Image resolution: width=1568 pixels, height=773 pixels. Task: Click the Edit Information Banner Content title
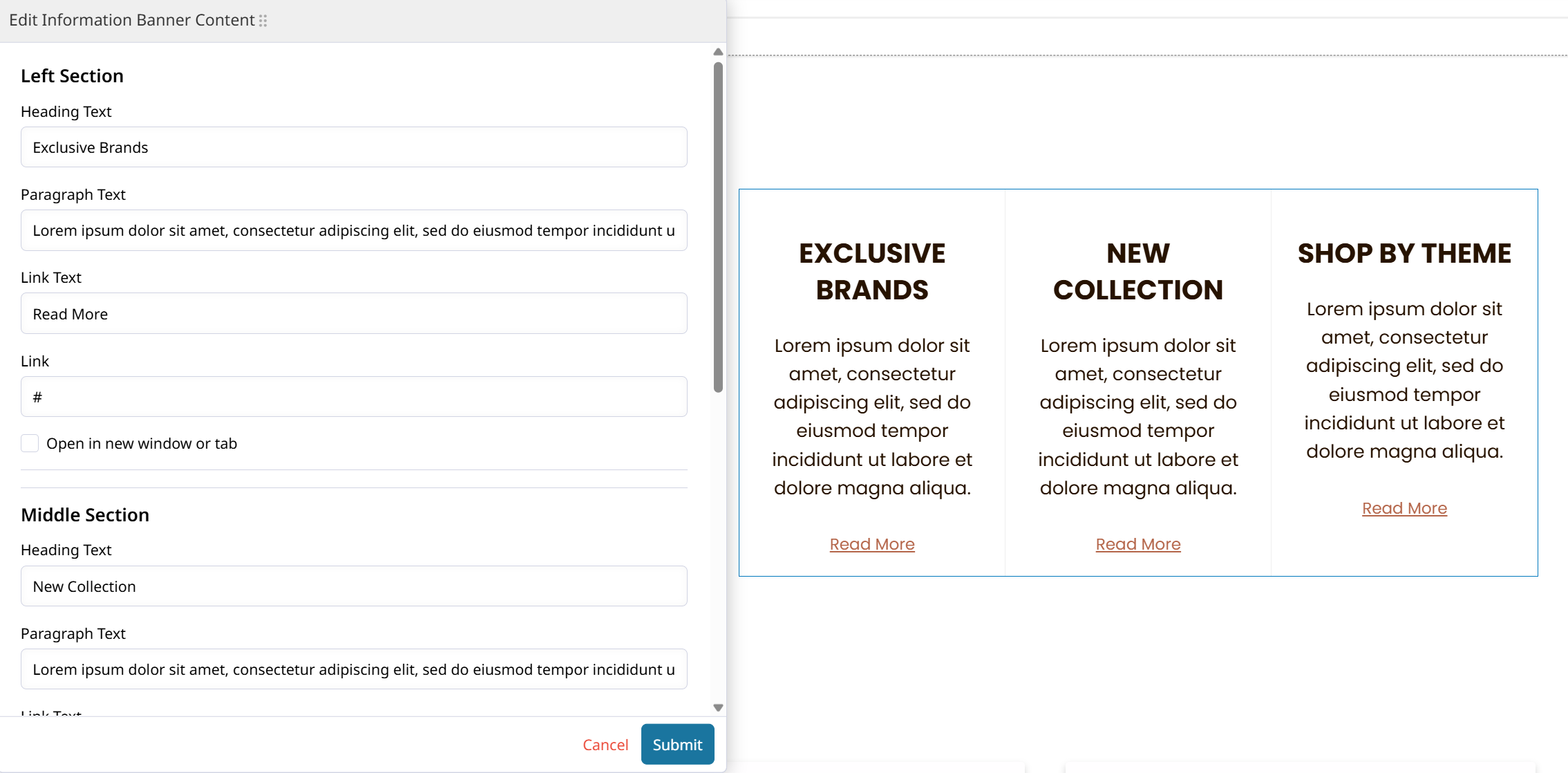pos(131,20)
